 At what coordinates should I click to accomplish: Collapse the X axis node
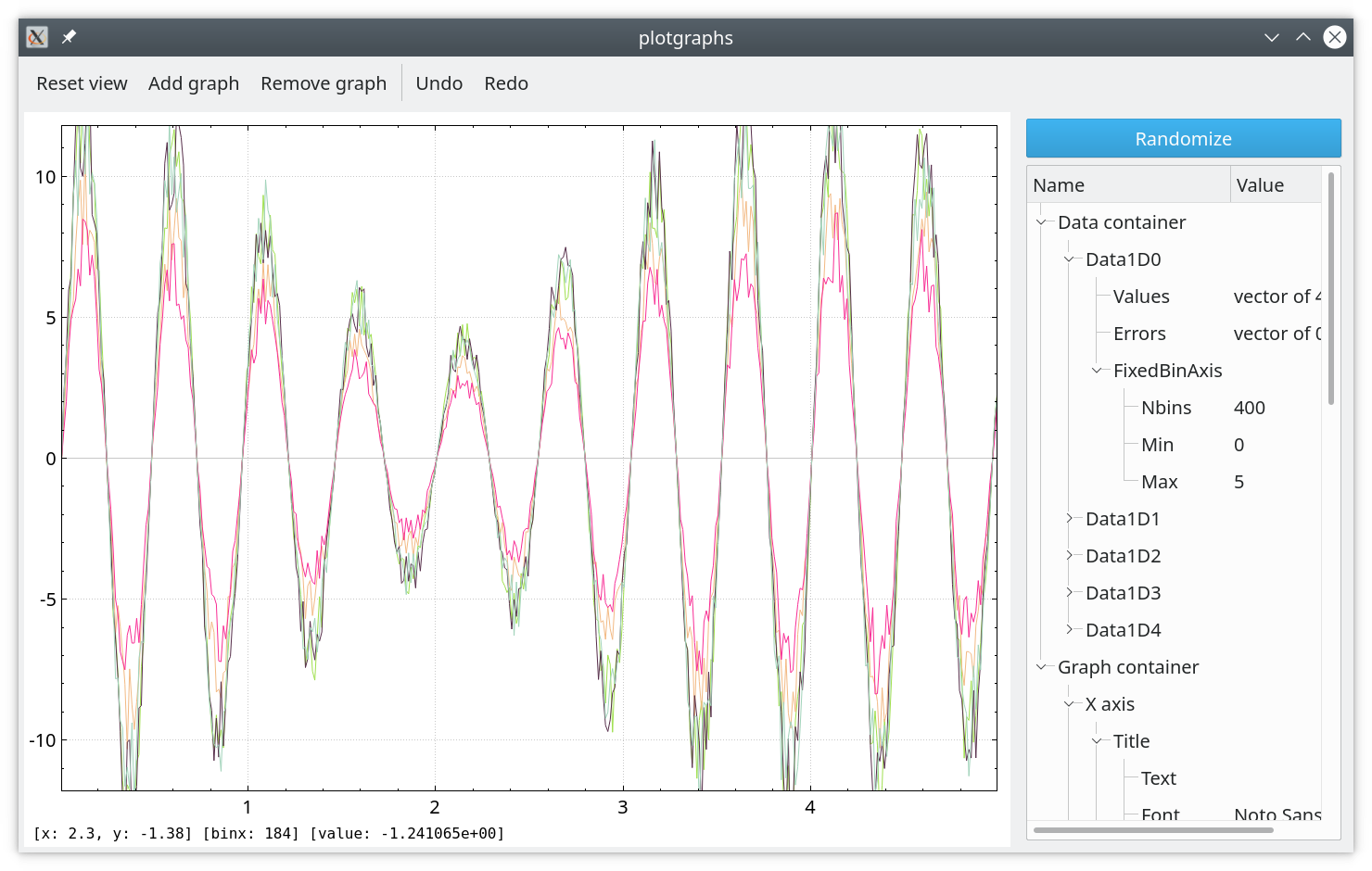(x=1069, y=704)
